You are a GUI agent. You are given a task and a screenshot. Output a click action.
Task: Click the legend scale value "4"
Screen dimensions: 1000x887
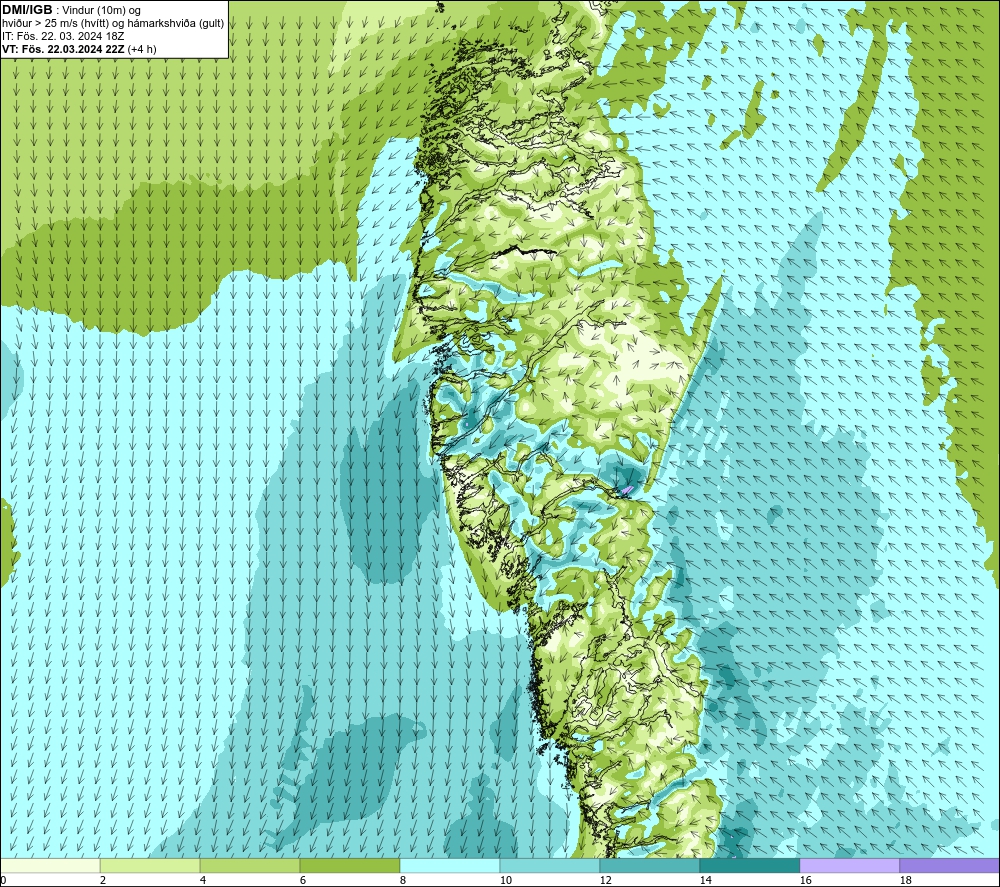coord(203,881)
